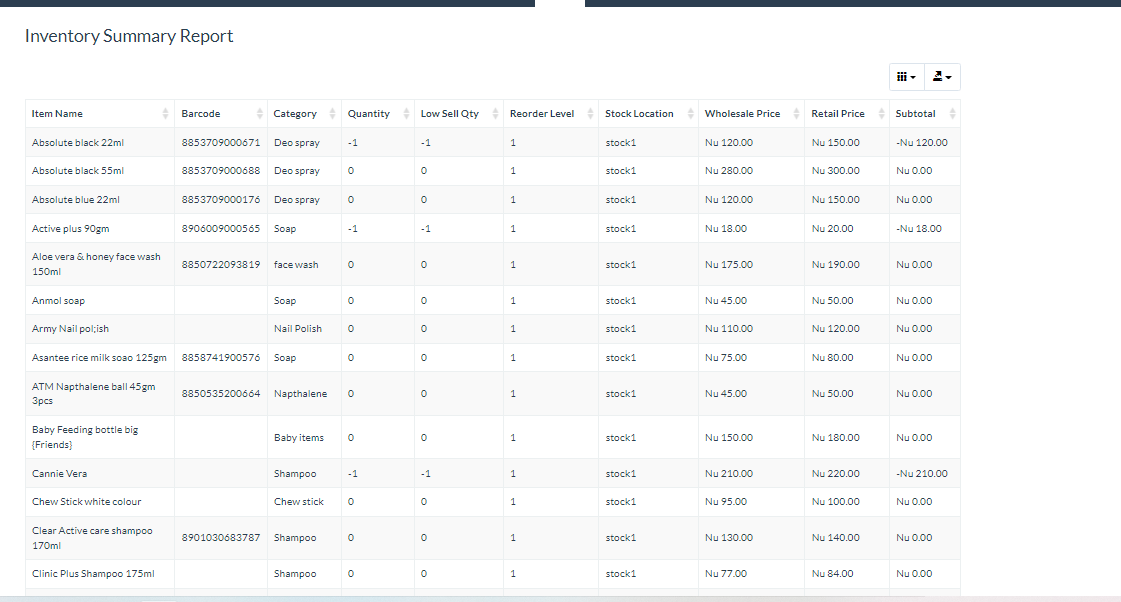
Task: Click the export report icon
Action: (936, 76)
